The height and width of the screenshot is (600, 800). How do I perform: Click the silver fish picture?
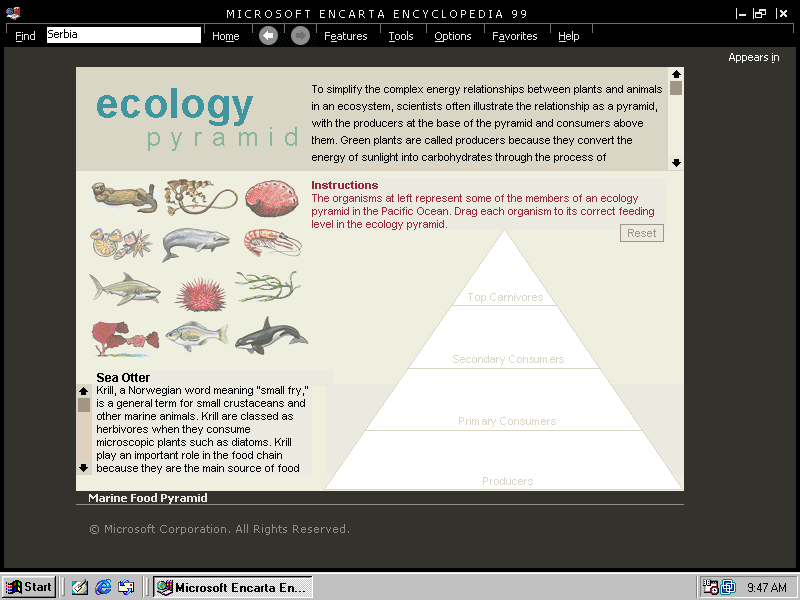196,336
